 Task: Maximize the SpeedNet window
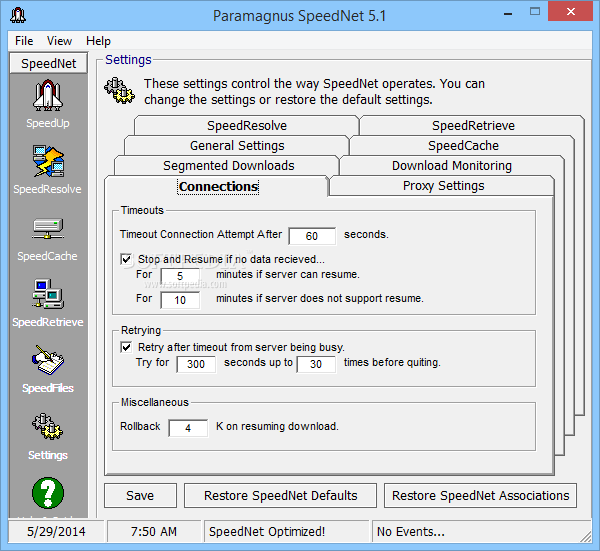tap(535, 11)
